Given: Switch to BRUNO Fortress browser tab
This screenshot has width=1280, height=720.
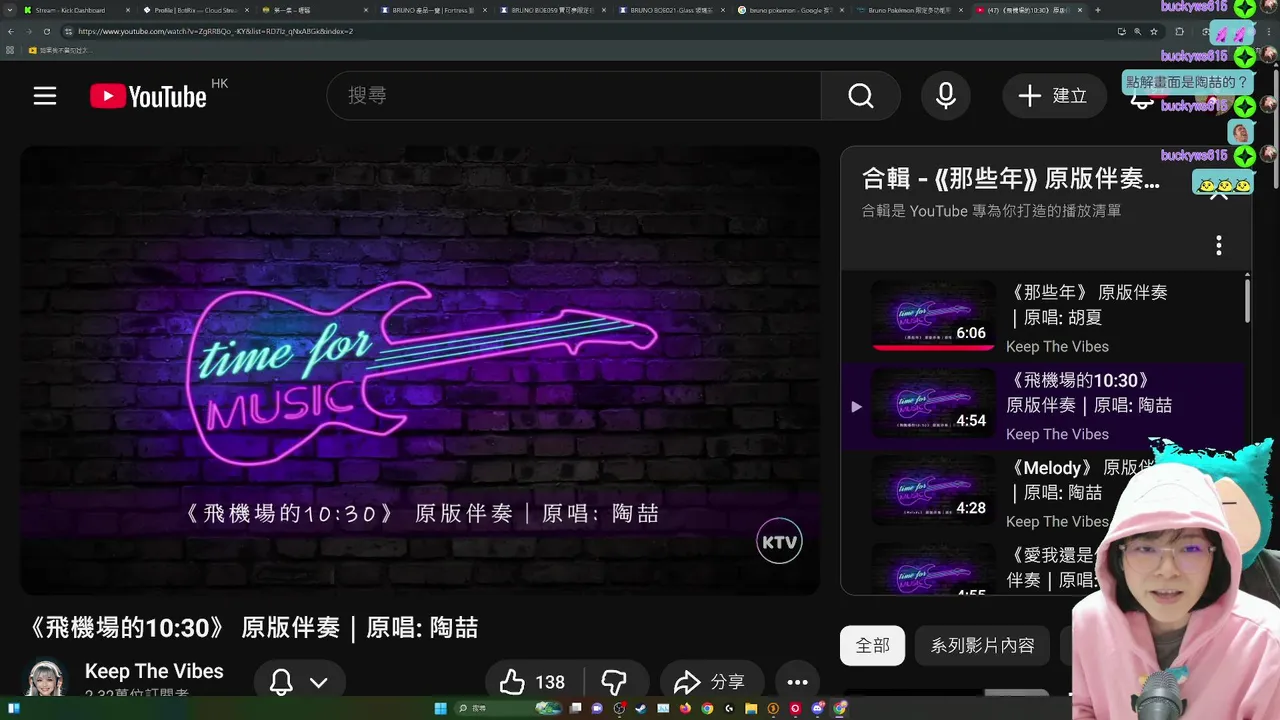Looking at the screenshot, I should [x=433, y=10].
